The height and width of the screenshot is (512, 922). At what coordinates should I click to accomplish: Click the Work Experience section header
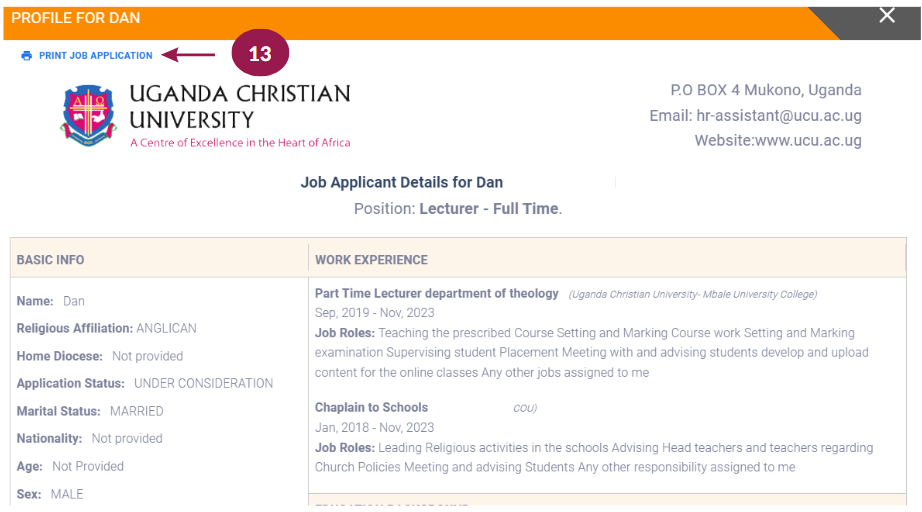coord(371,260)
